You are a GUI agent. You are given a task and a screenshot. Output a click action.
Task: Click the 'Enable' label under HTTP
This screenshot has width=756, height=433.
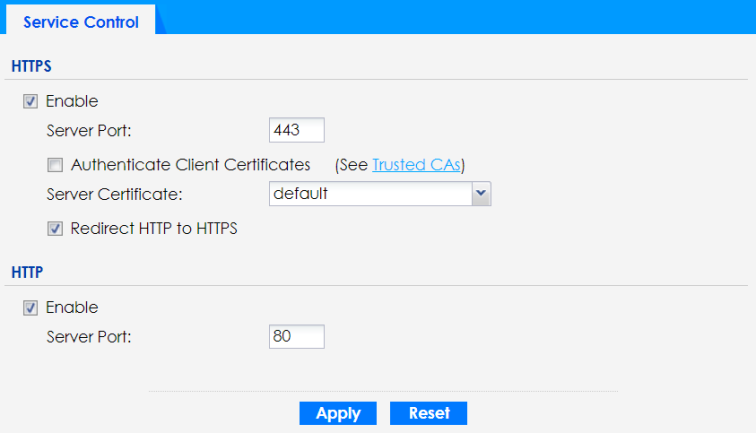[x=72, y=308]
